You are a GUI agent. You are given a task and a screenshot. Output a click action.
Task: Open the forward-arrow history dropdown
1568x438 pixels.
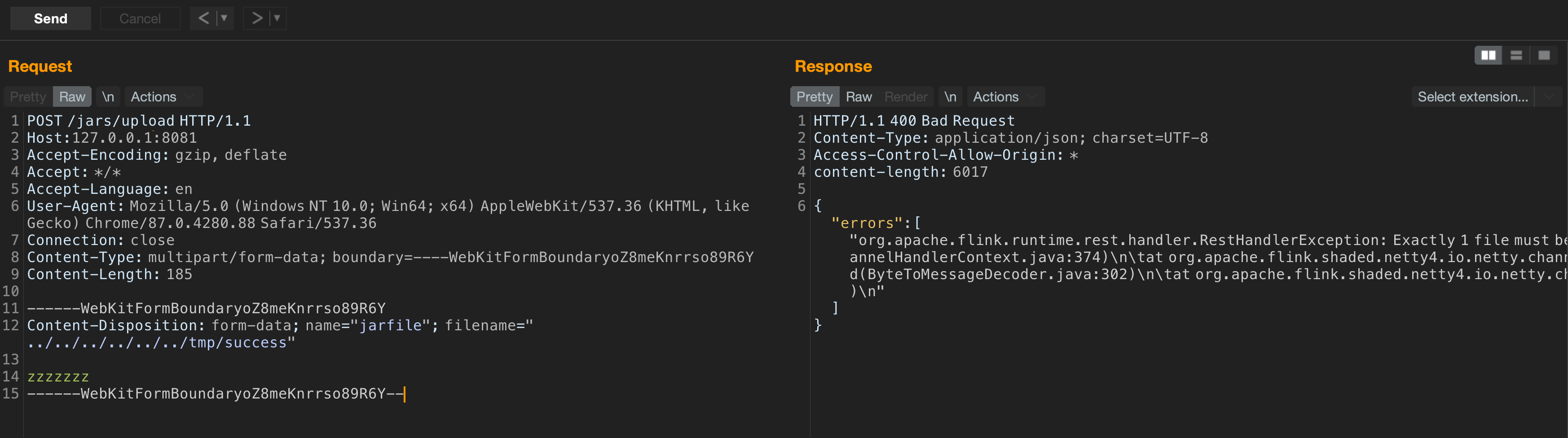(x=277, y=18)
